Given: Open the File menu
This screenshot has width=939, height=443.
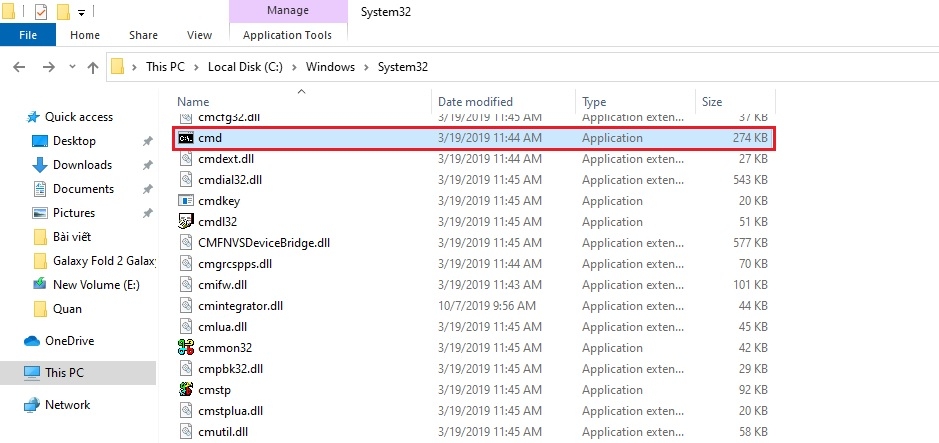Looking at the screenshot, I should (x=28, y=35).
